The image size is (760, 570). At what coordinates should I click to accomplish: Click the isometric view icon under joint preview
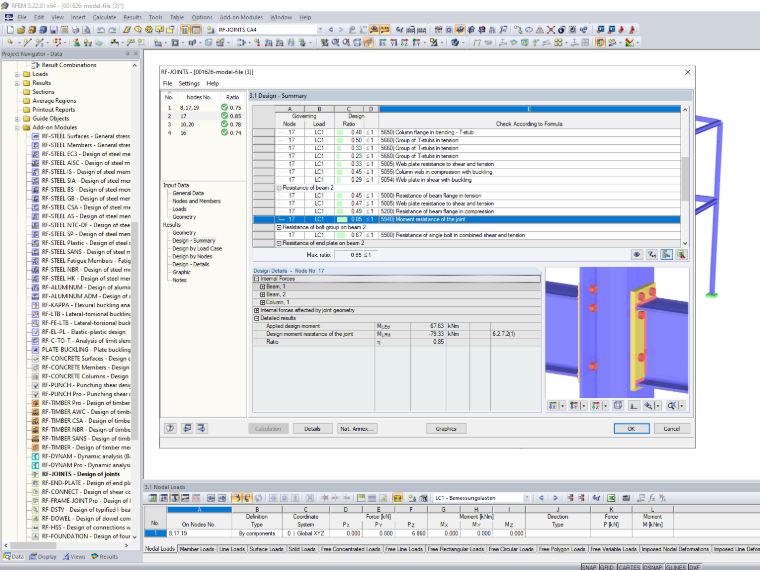(618, 406)
